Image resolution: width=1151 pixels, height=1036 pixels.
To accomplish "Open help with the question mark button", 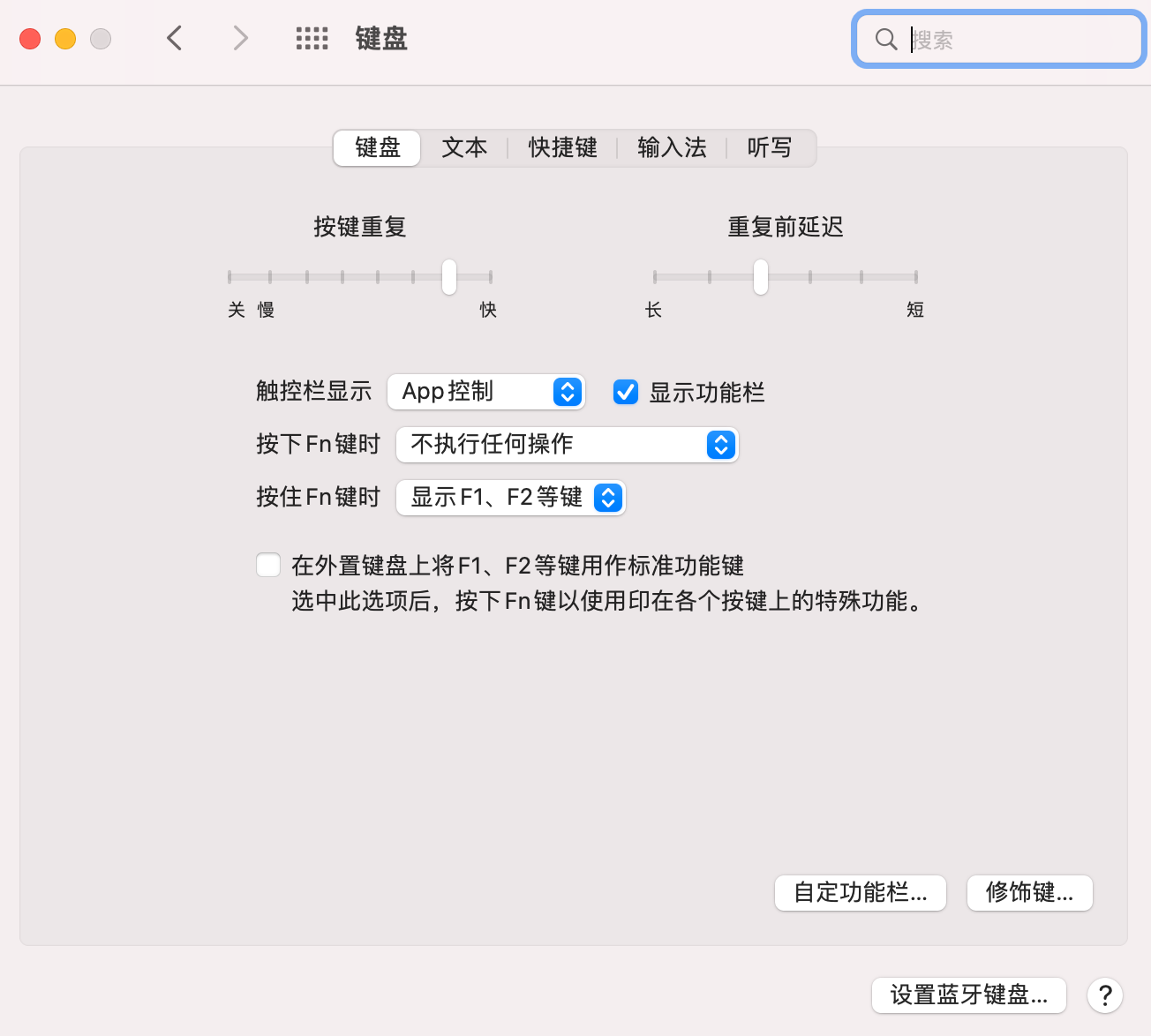I will (x=1104, y=995).
